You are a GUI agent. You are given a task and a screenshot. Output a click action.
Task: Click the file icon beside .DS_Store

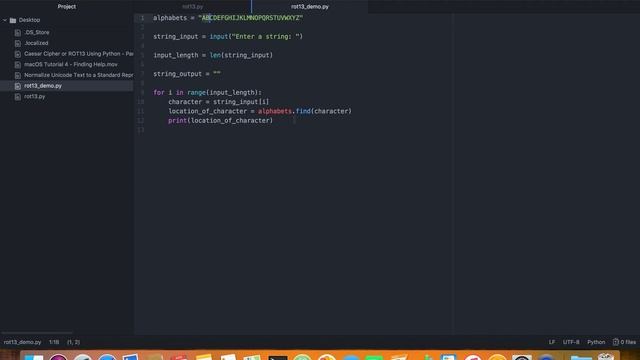coord(18,33)
